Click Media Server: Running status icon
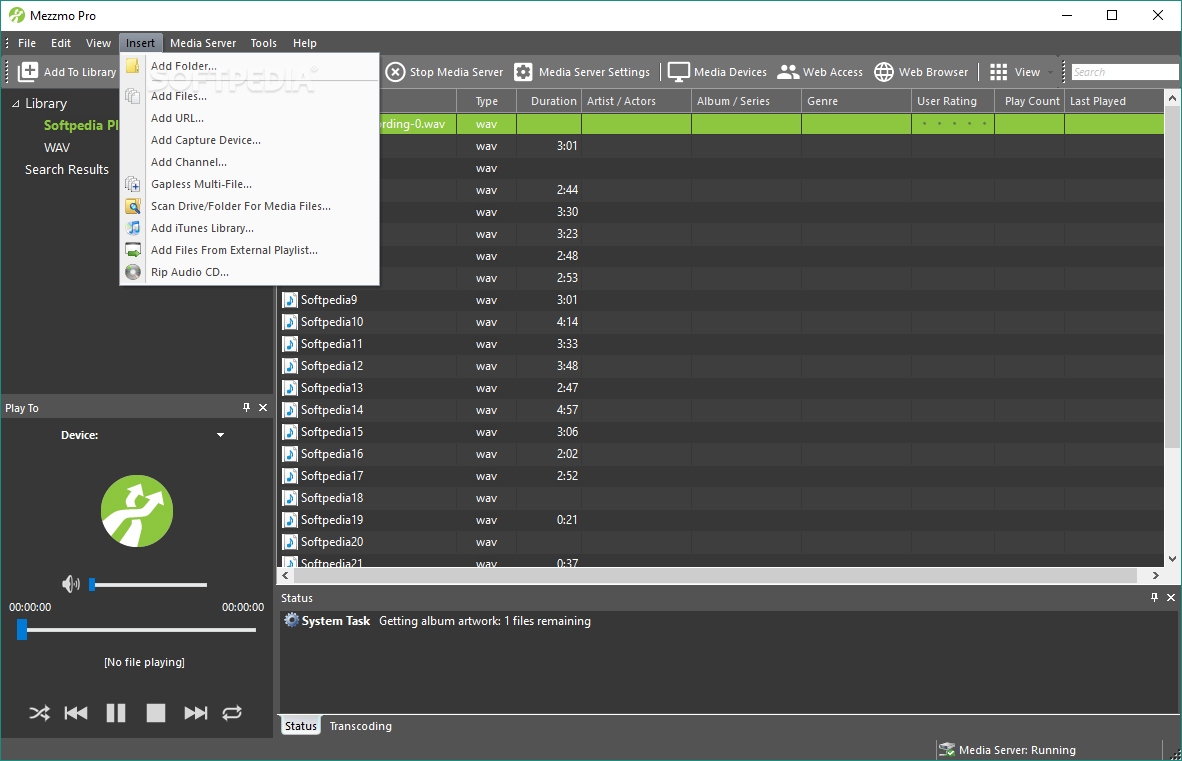1182x761 pixels. tap(947, 750)
